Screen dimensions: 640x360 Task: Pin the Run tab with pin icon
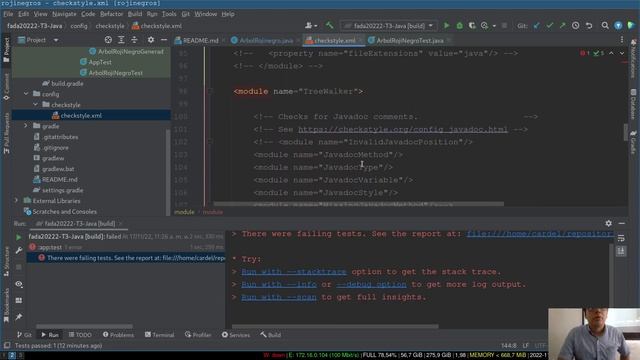19,317
